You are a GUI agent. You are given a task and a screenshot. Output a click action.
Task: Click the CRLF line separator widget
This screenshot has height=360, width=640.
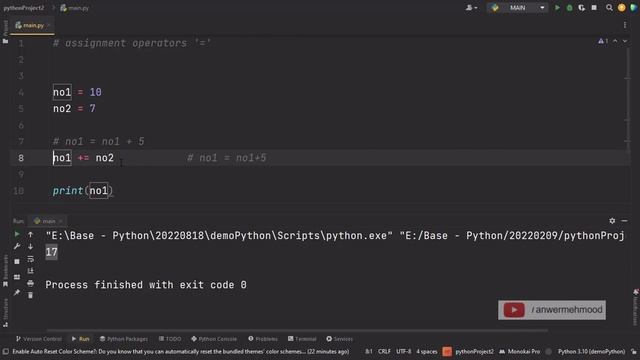coord(384,351)
